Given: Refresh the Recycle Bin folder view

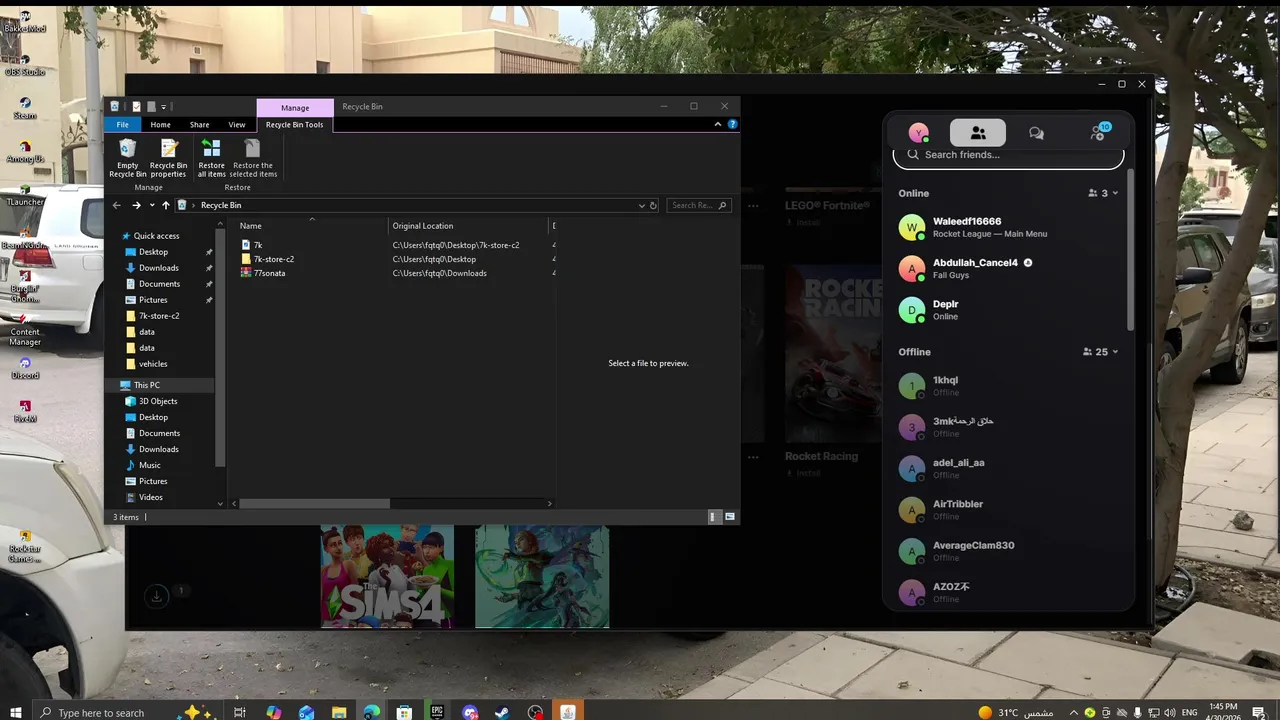Looking at the screenshot, I should tap(653, 205).
